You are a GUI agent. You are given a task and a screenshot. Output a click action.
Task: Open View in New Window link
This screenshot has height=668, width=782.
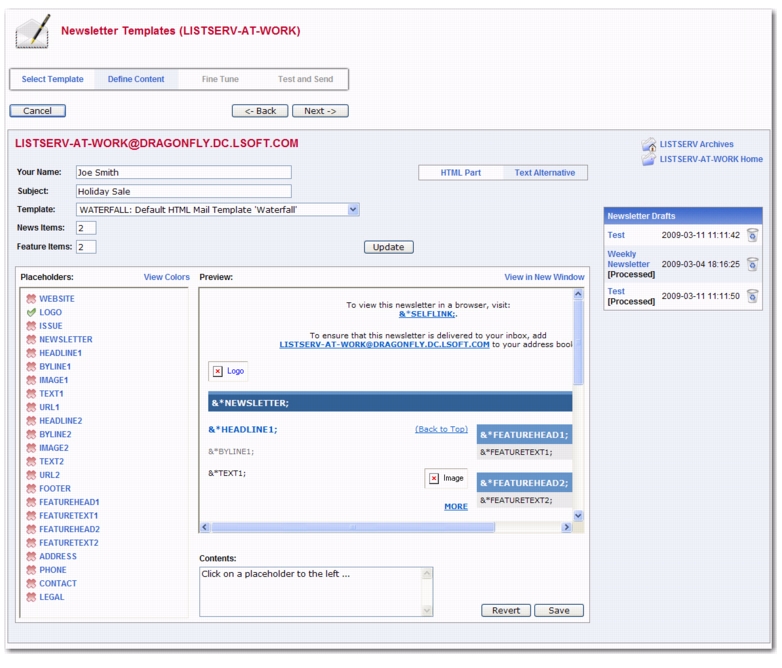544,277
